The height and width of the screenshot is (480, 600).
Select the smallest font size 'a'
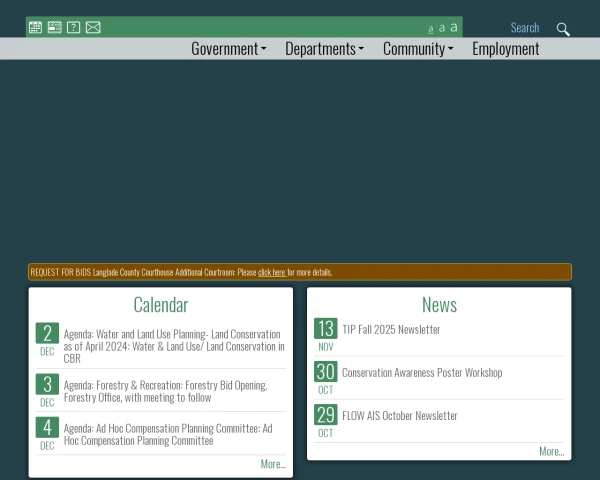tap(431, 29)
